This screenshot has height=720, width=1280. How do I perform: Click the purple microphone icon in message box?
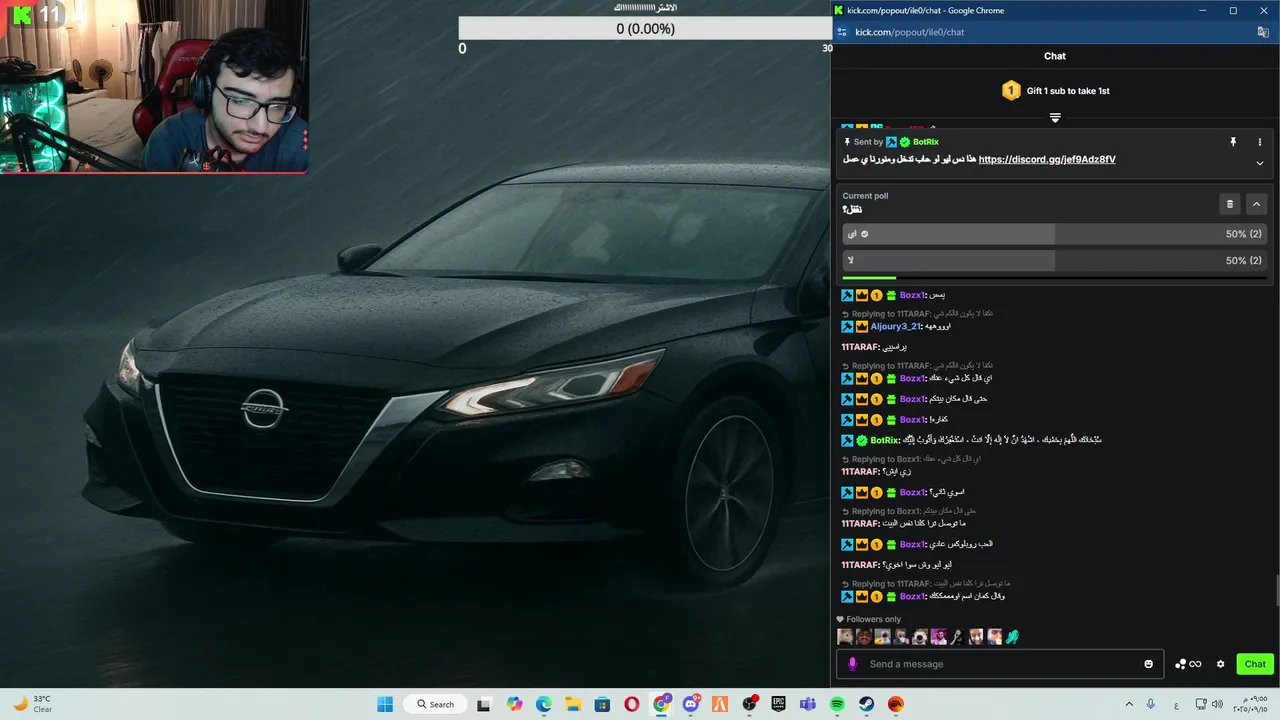852,664
